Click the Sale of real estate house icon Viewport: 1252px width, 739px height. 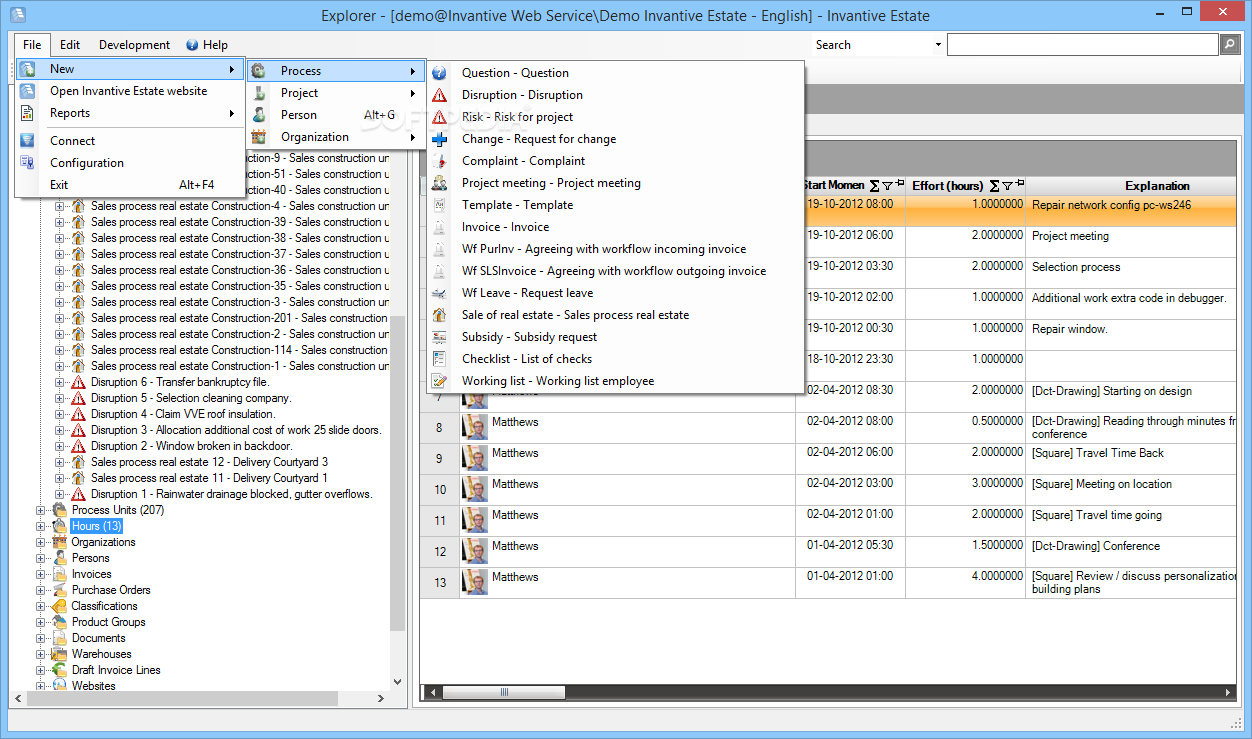tap(439, 315)
